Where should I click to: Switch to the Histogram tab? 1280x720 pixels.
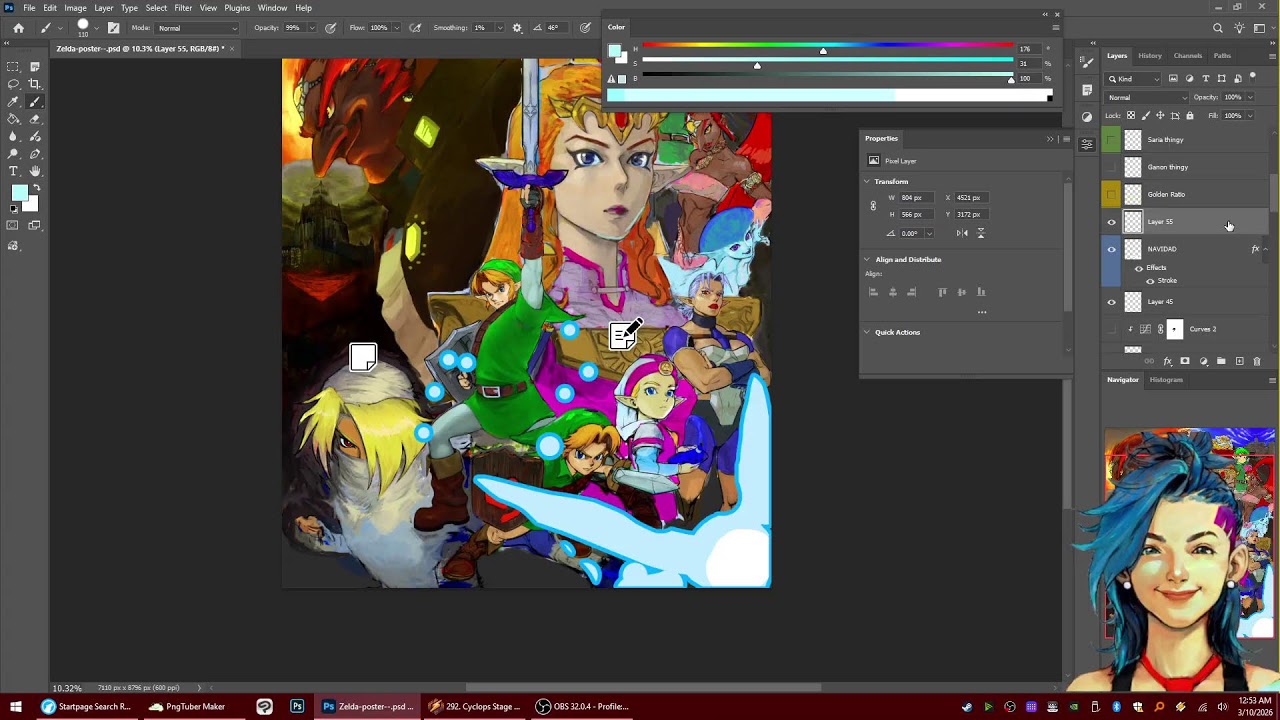tap(1166, 380)
